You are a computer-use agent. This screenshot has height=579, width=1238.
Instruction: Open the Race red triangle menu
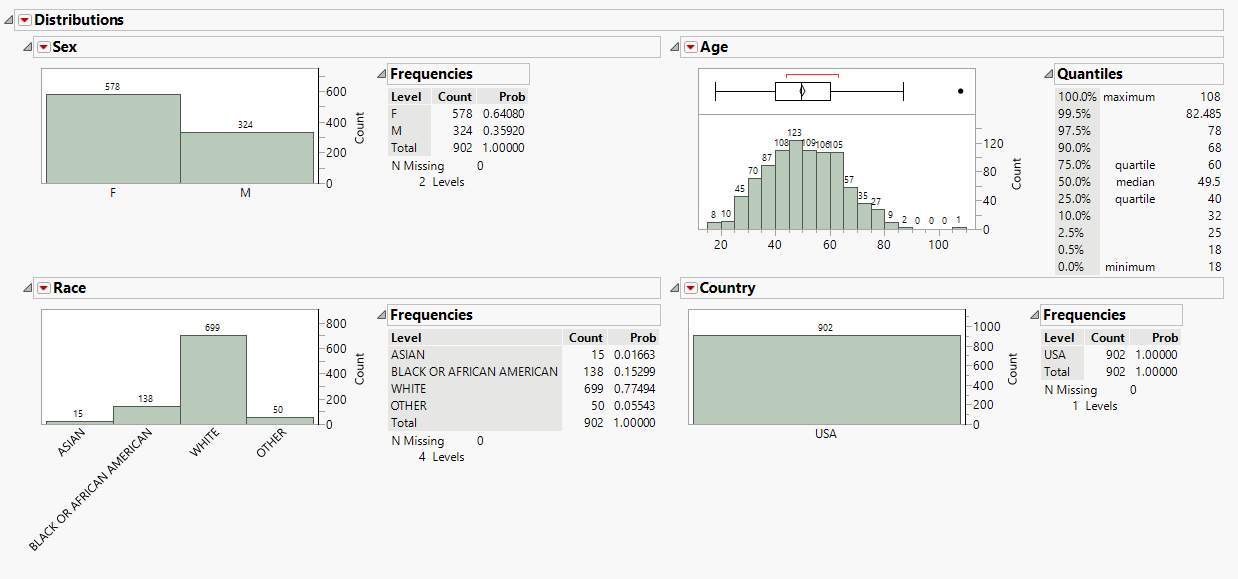(x=43, y=288)
